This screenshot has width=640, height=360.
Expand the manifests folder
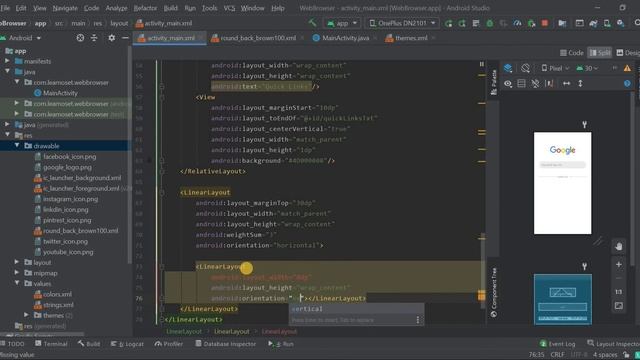(x=7, y=61)
